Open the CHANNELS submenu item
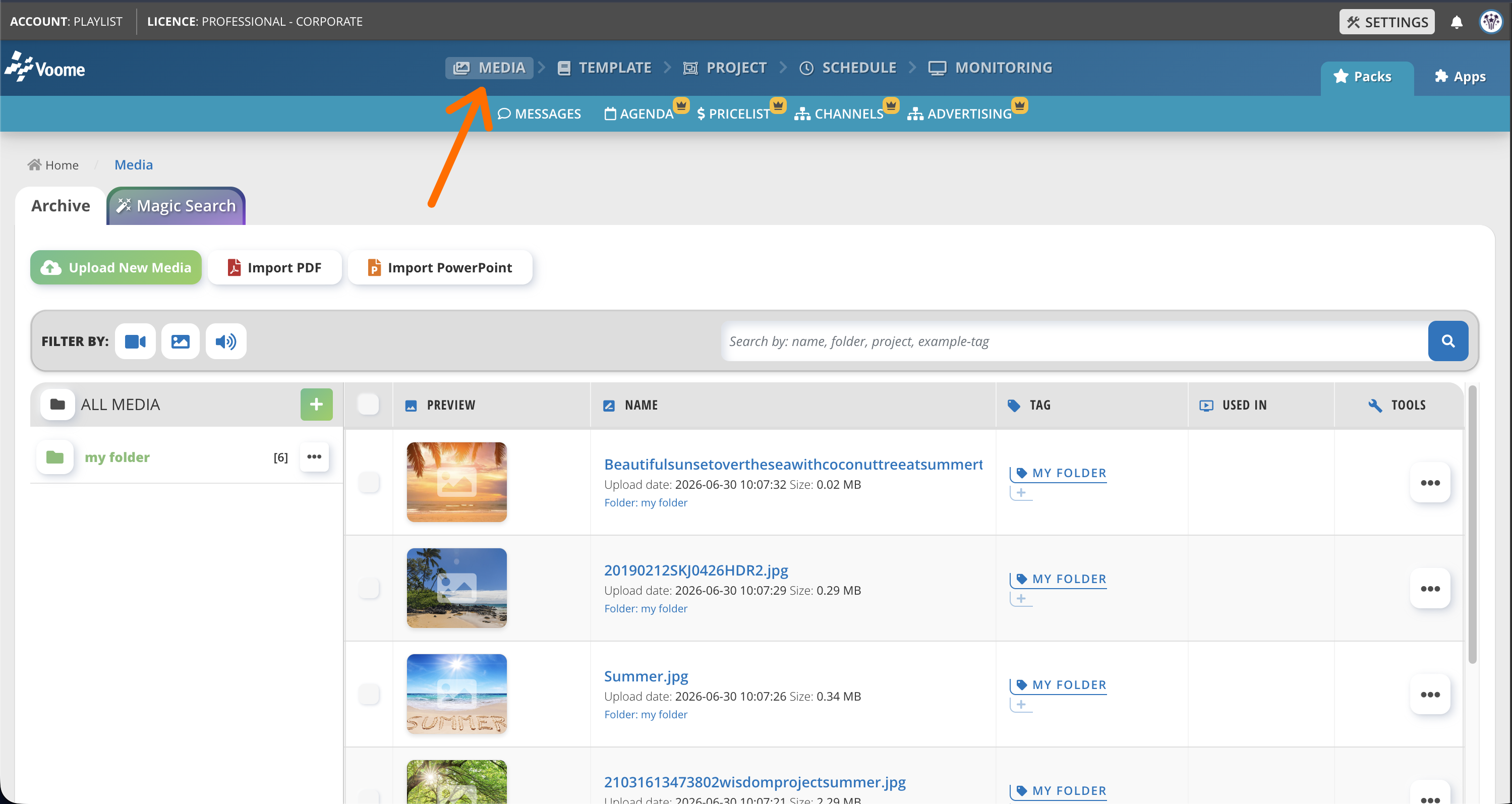This screenshot has width=1512, height=804. 839,114
